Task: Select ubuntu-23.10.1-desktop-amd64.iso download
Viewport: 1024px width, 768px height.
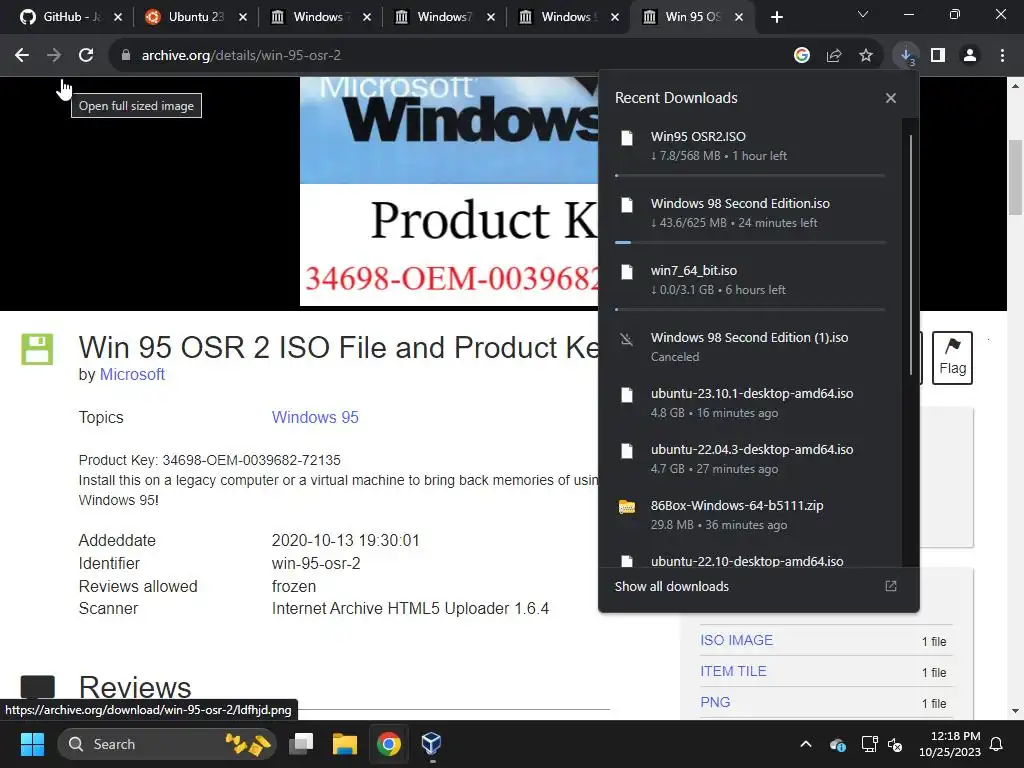Action: [750, 403]
